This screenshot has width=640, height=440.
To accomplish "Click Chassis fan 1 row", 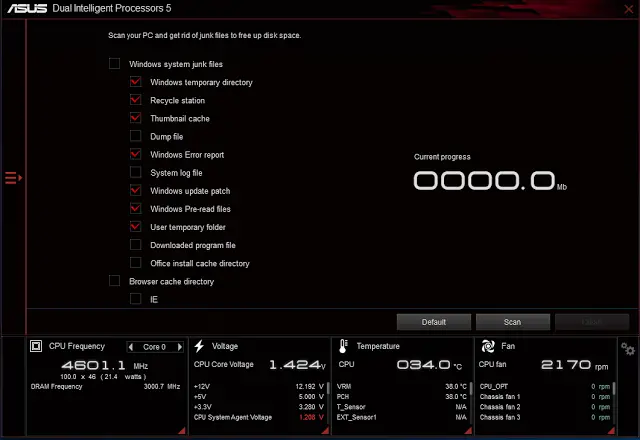I will pyautogui.click(x=545, y=397).
